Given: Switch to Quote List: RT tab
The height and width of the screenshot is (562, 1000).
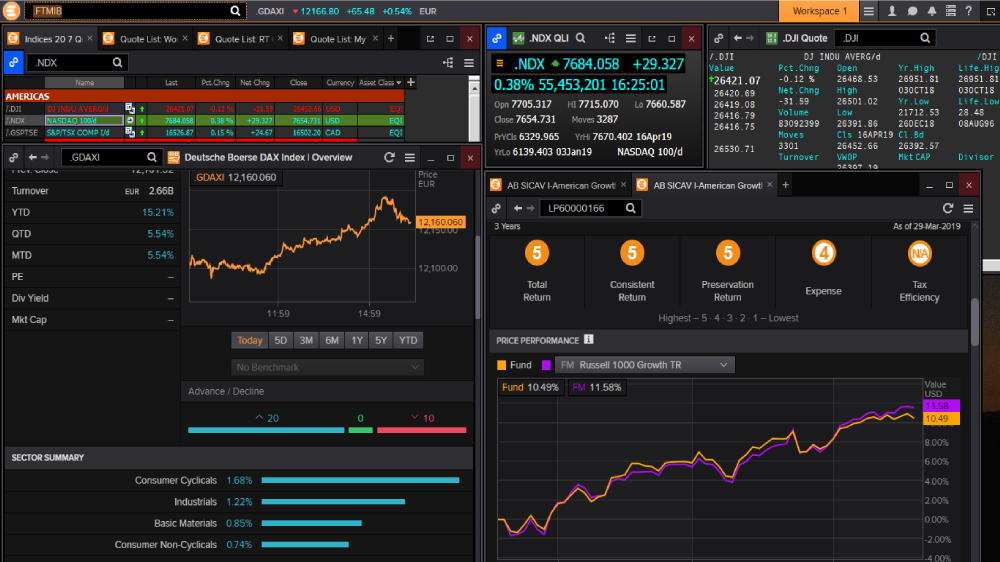Looking at the screenshot, I should 240,39.
